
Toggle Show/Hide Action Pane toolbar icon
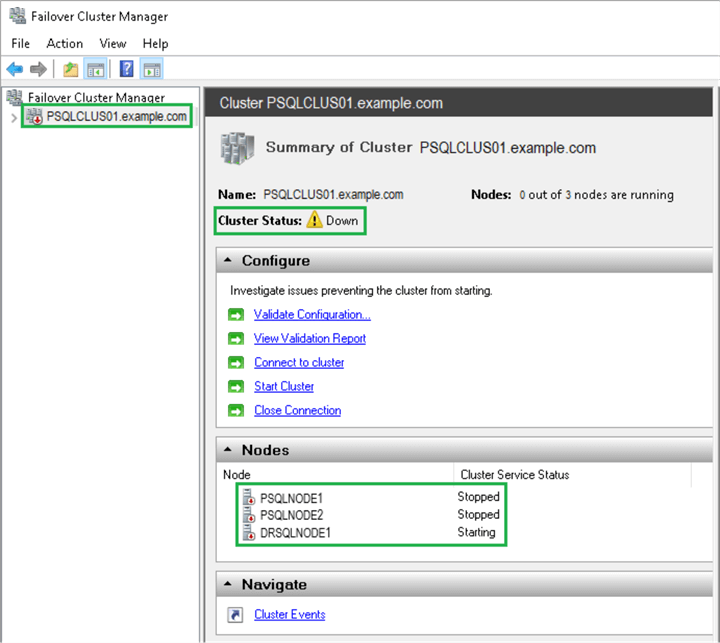point(152,69)
